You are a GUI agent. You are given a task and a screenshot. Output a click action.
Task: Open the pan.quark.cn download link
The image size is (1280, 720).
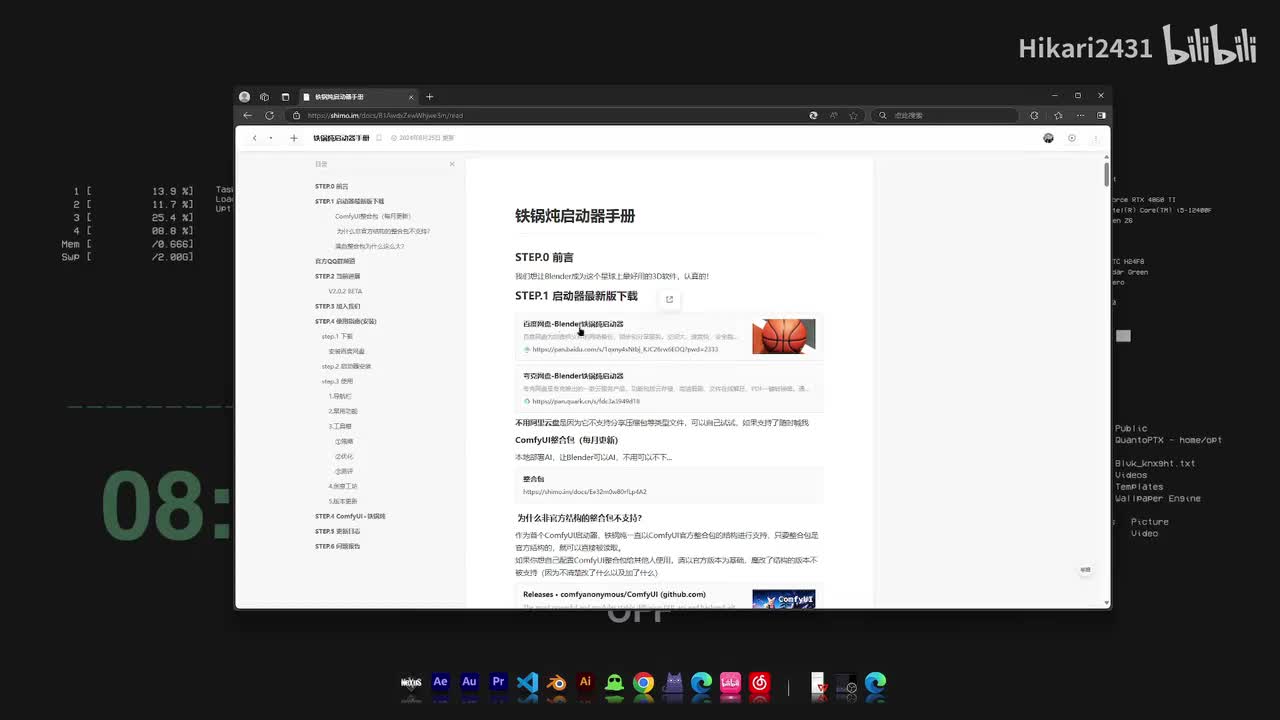click(586, 401)
